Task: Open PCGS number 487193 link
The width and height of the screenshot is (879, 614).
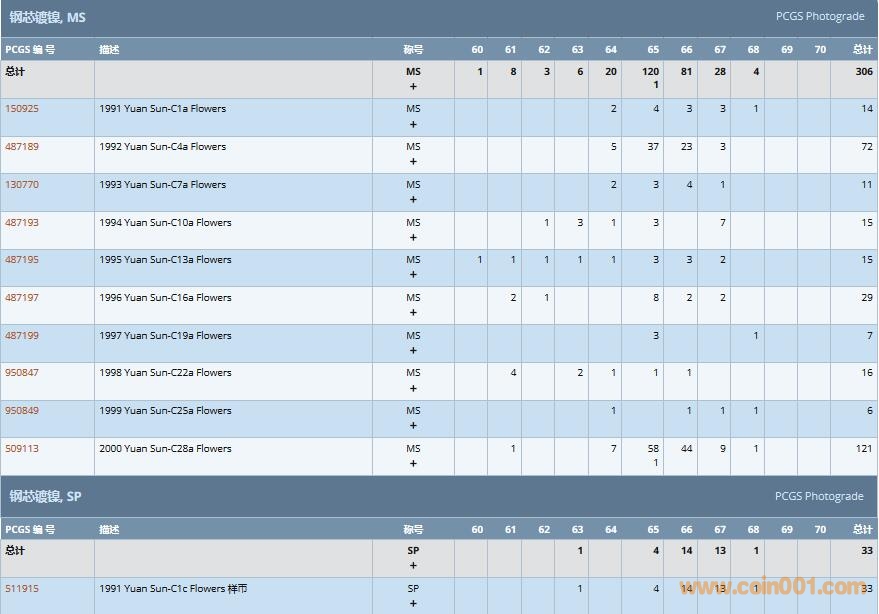Action: pyautogui.click(x=22, y=223)
